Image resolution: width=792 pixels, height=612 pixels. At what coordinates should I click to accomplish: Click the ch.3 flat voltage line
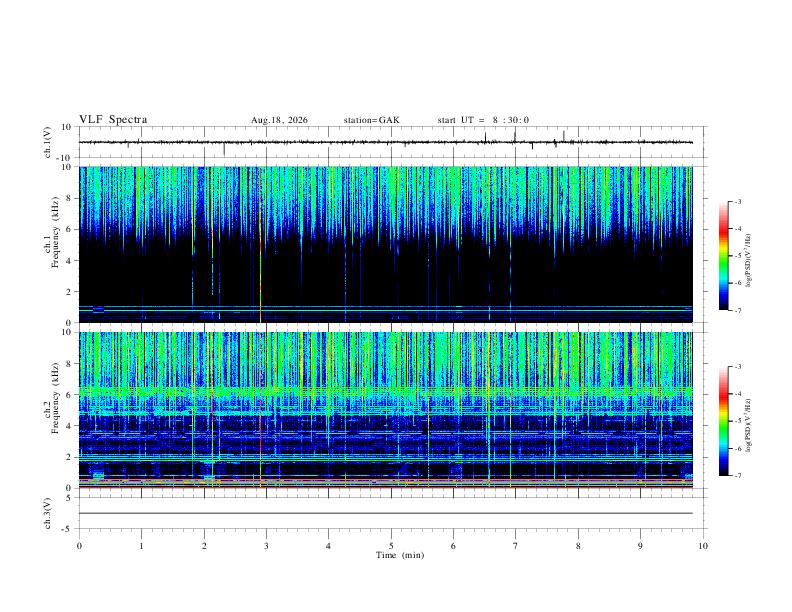(385, 513)
